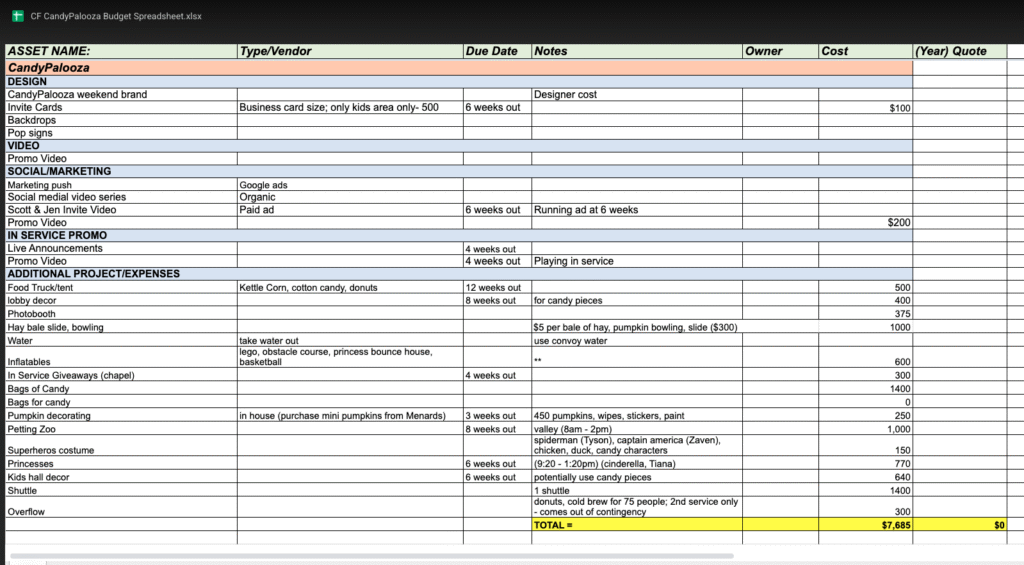This screenshot has width=1024, height=565.
Task: Select the Food Truck/tent cell
Action: (121, 287)
